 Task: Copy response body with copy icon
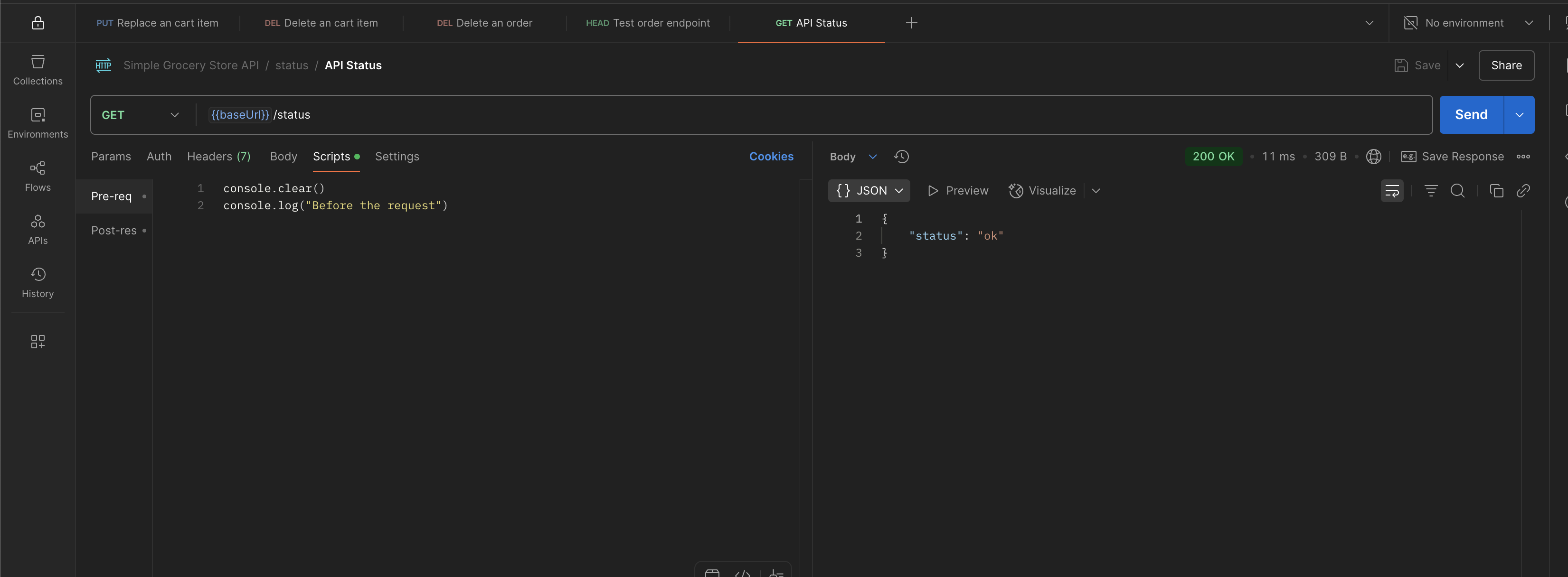[1496, 190]
